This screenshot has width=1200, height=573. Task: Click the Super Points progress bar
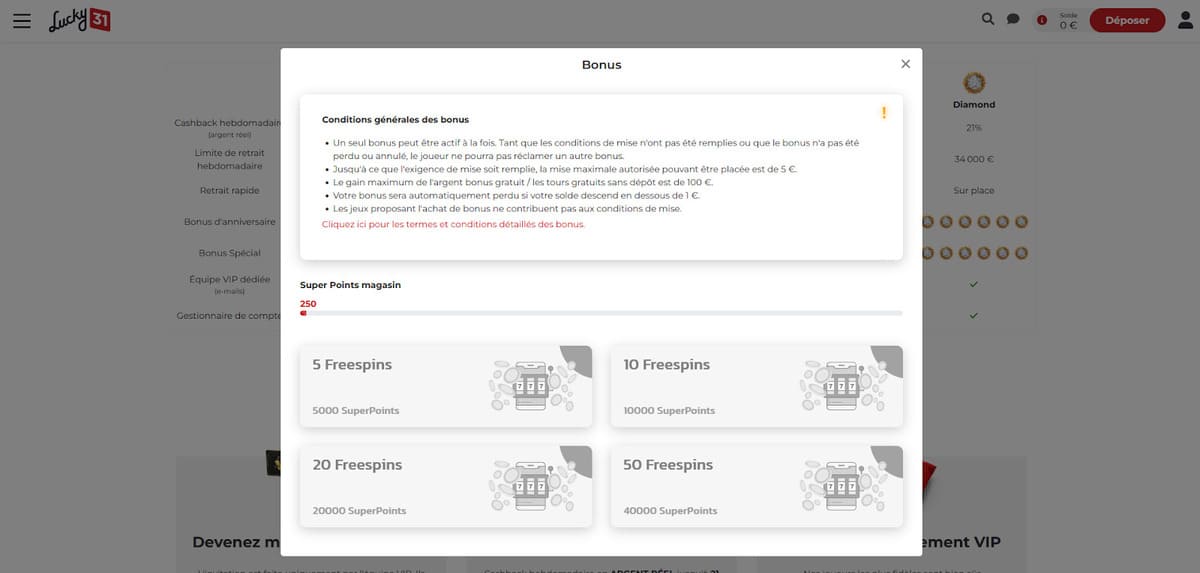point(601,313)
